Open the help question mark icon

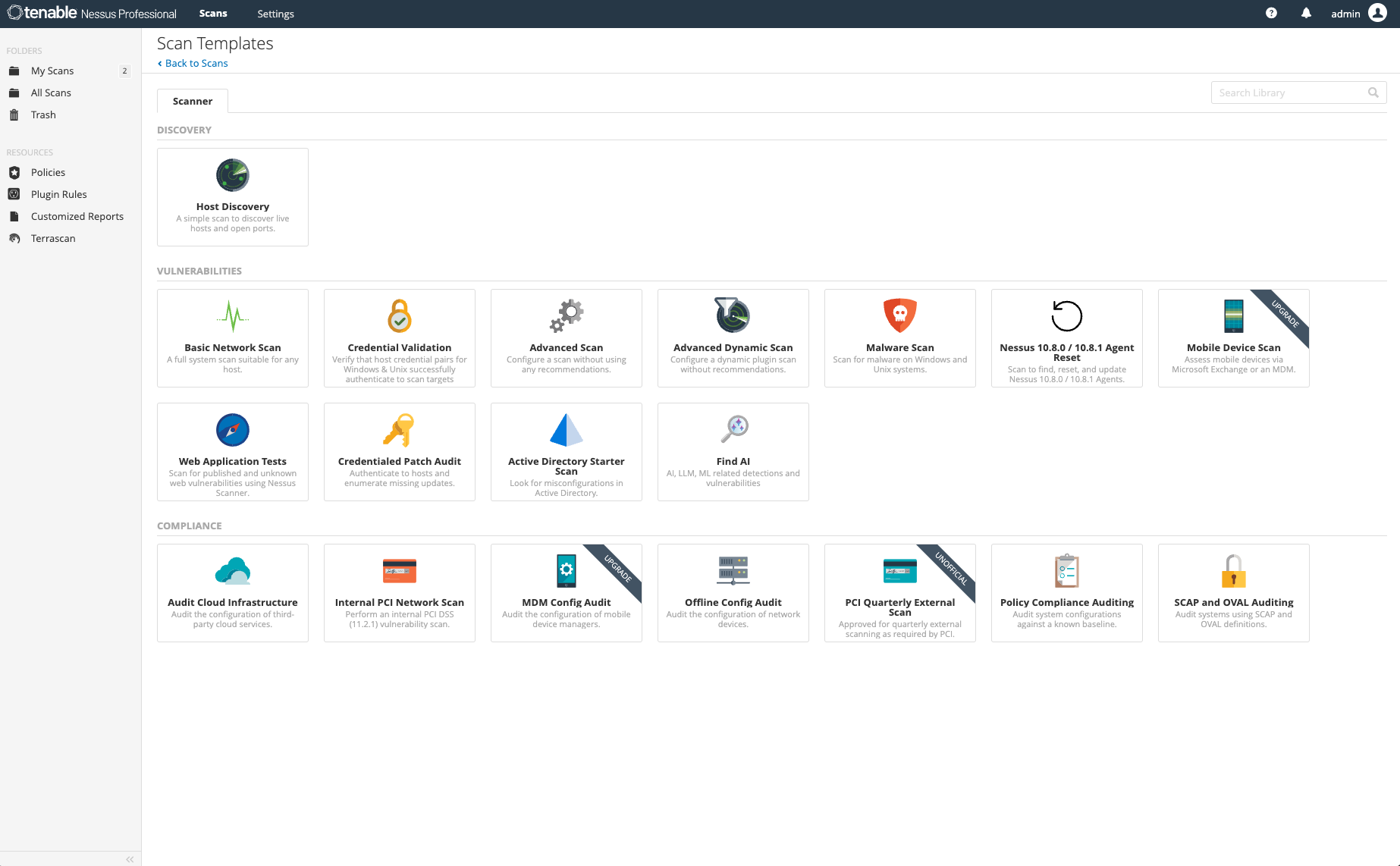(x=1271, y=14)
